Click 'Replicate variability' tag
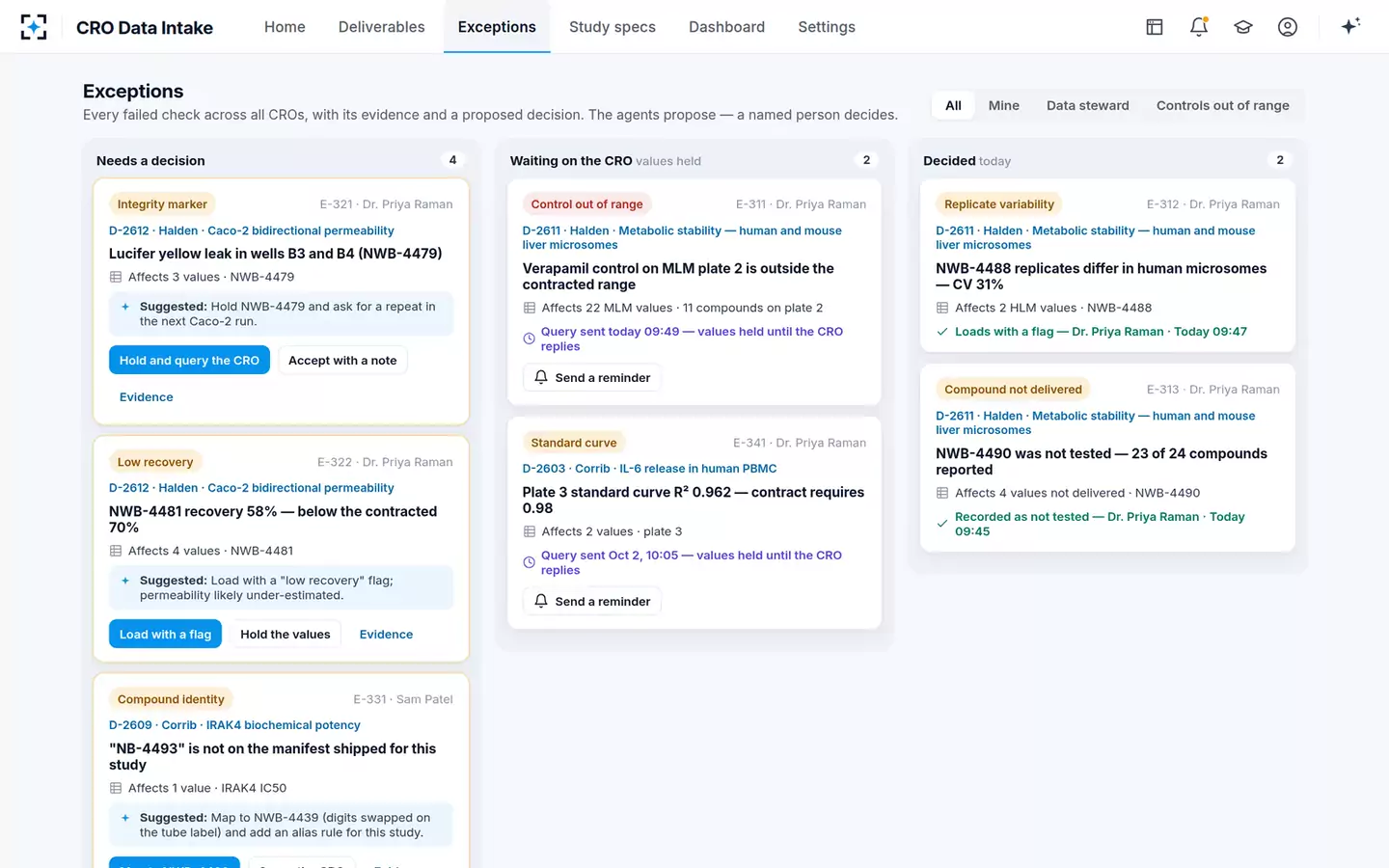 coord(999,203)
